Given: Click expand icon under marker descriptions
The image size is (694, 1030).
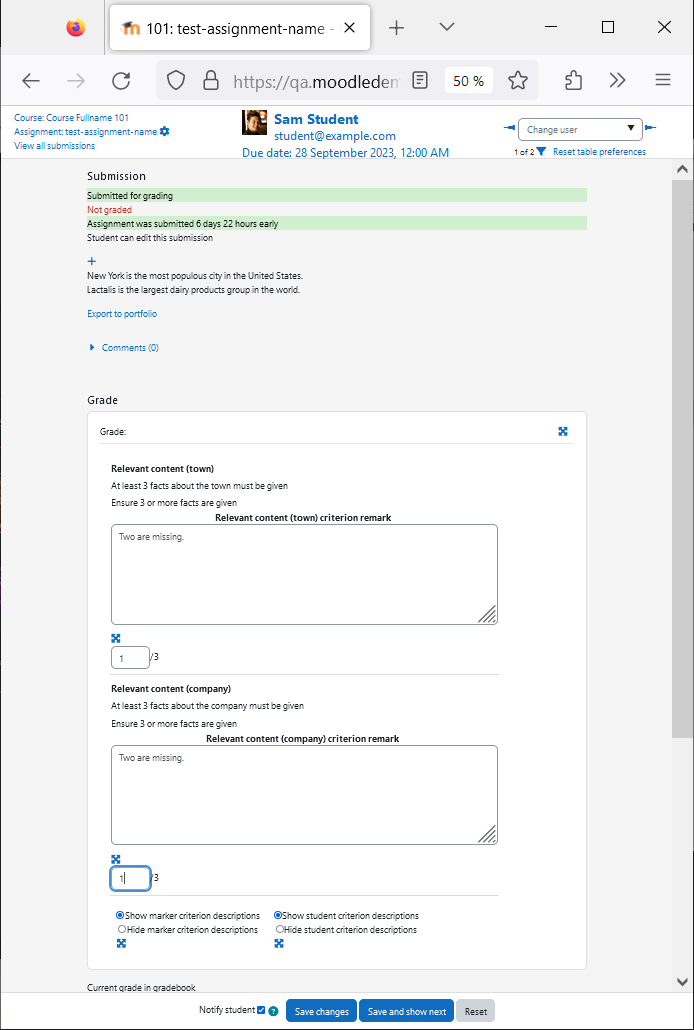Looking at the screenshot, I should (x=121, y=944).
